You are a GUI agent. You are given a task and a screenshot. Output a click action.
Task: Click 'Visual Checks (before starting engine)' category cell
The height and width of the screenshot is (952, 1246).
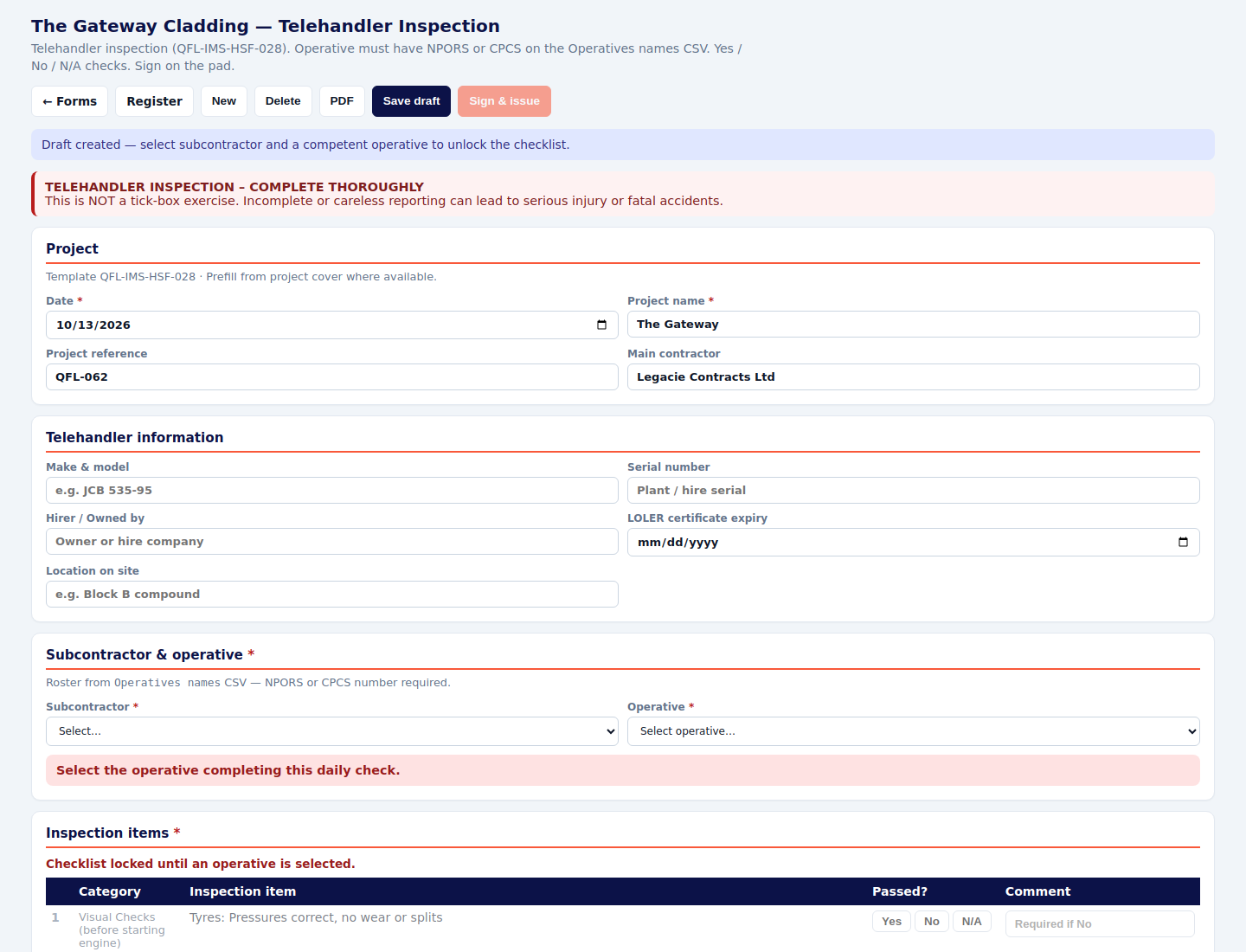click(122, 930)
